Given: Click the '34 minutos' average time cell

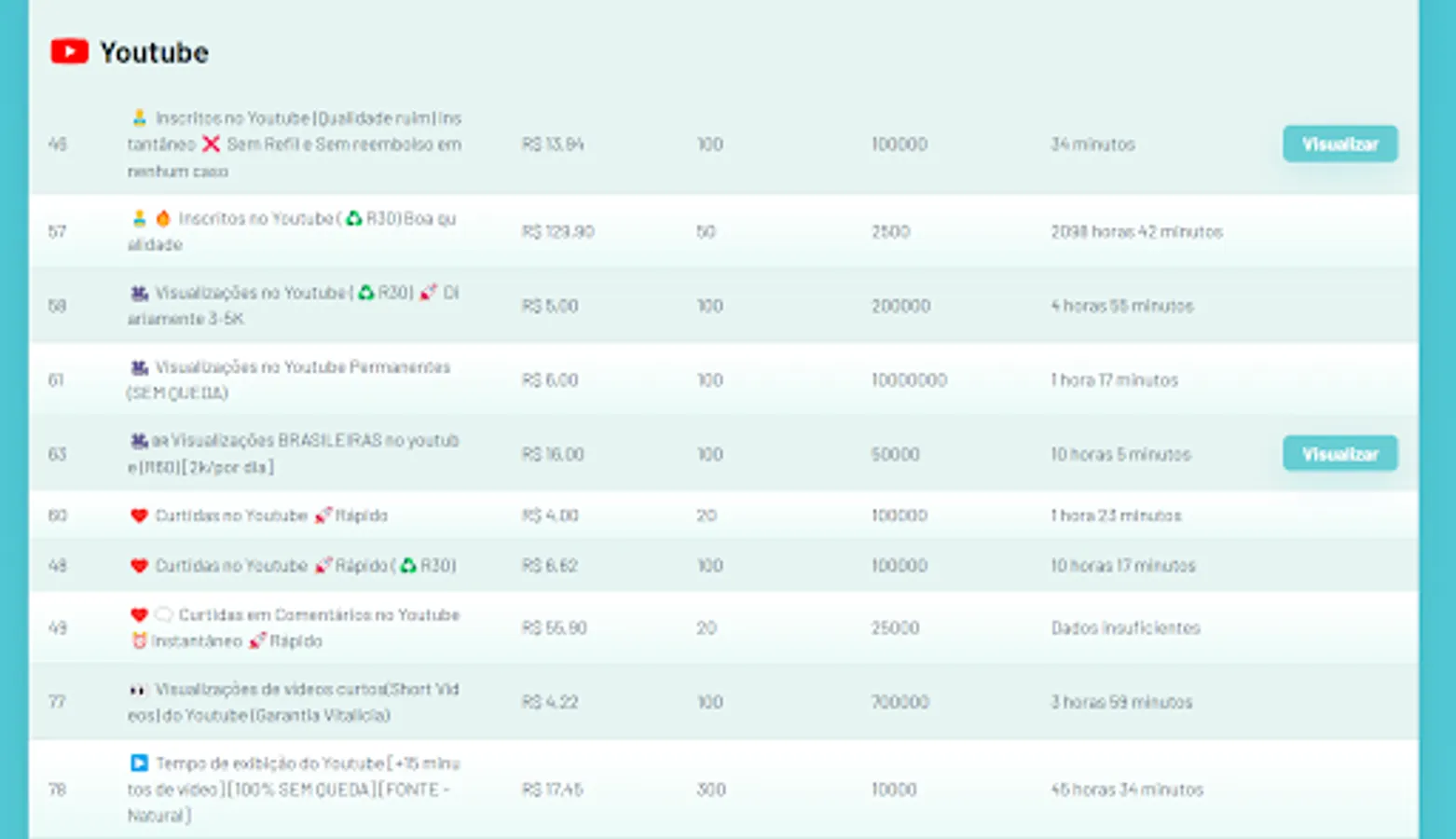Looking at the screenshot, I should 1093,144.
